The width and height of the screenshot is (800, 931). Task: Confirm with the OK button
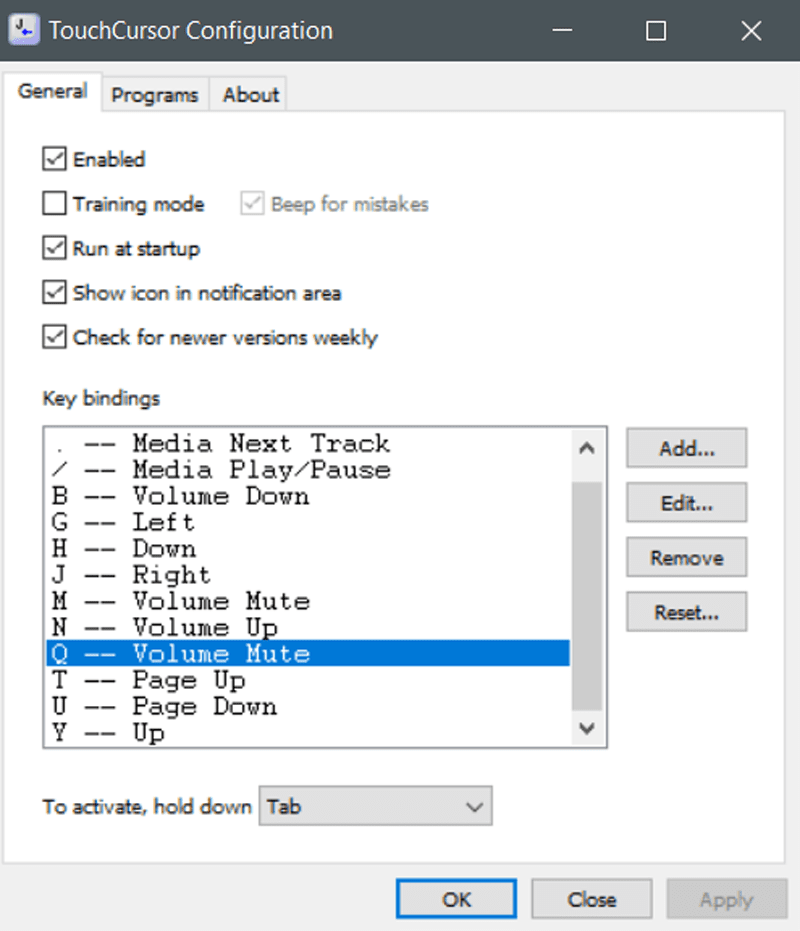point(456,899)
